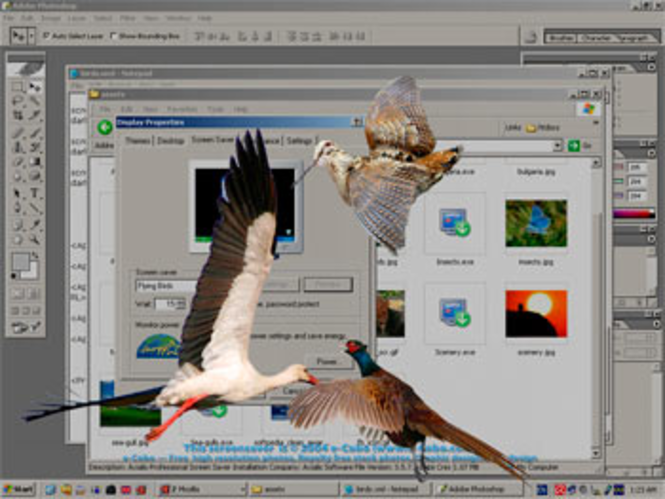Click Explorer scrollbar down arrow
Image resolution: width=665 pixels, height=499 pixels.
[x=595, y=454]
